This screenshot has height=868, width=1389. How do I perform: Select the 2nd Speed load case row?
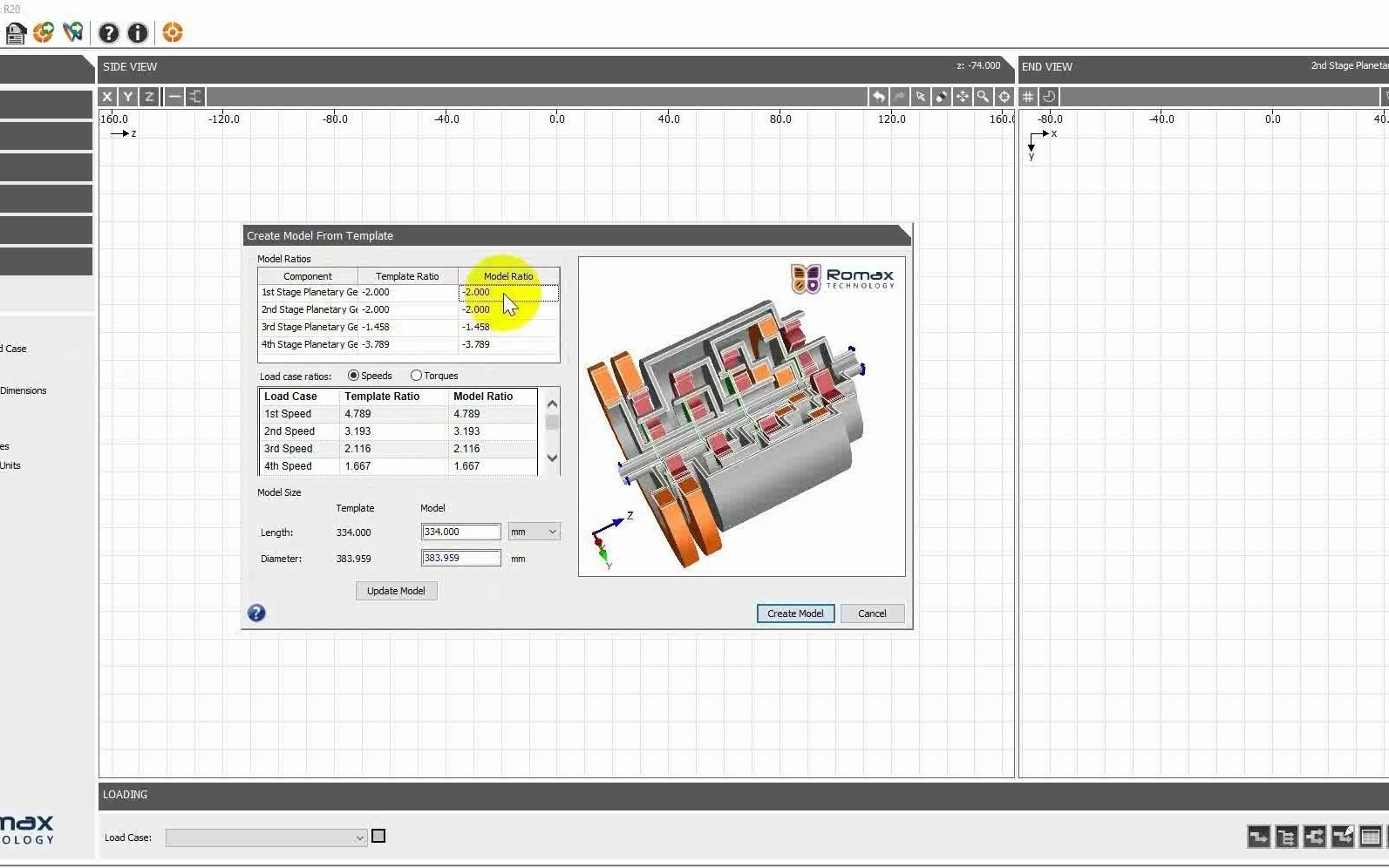click(398, 431)
